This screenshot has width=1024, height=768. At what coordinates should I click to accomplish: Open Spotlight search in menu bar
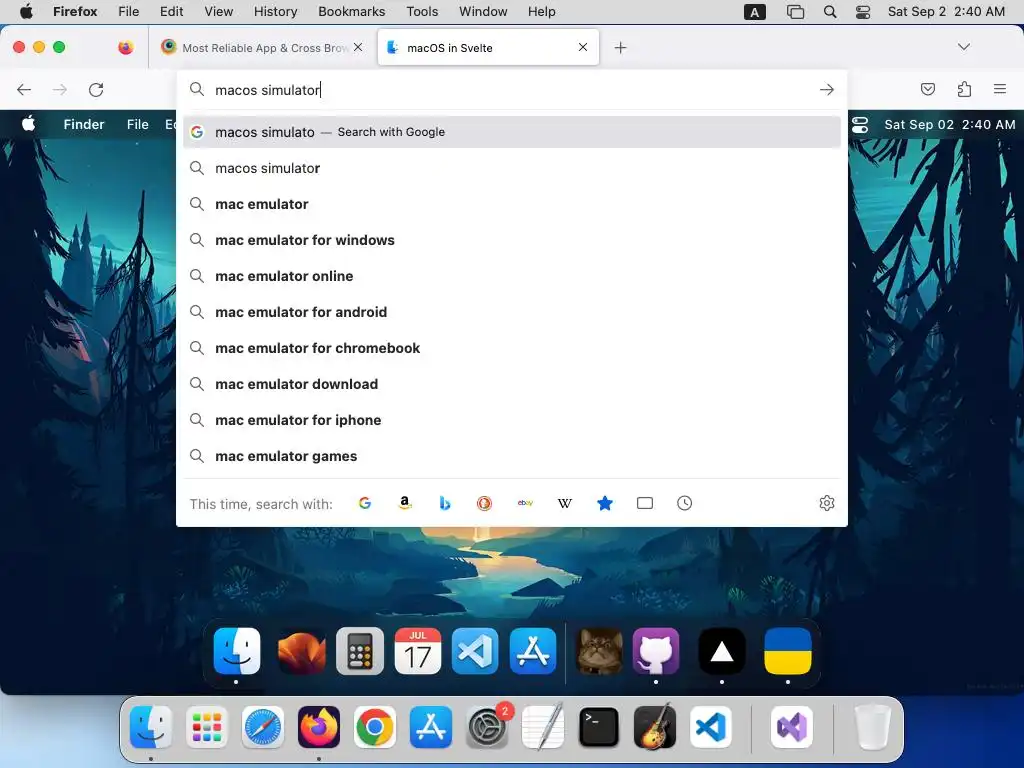click(x=829, y=12)
